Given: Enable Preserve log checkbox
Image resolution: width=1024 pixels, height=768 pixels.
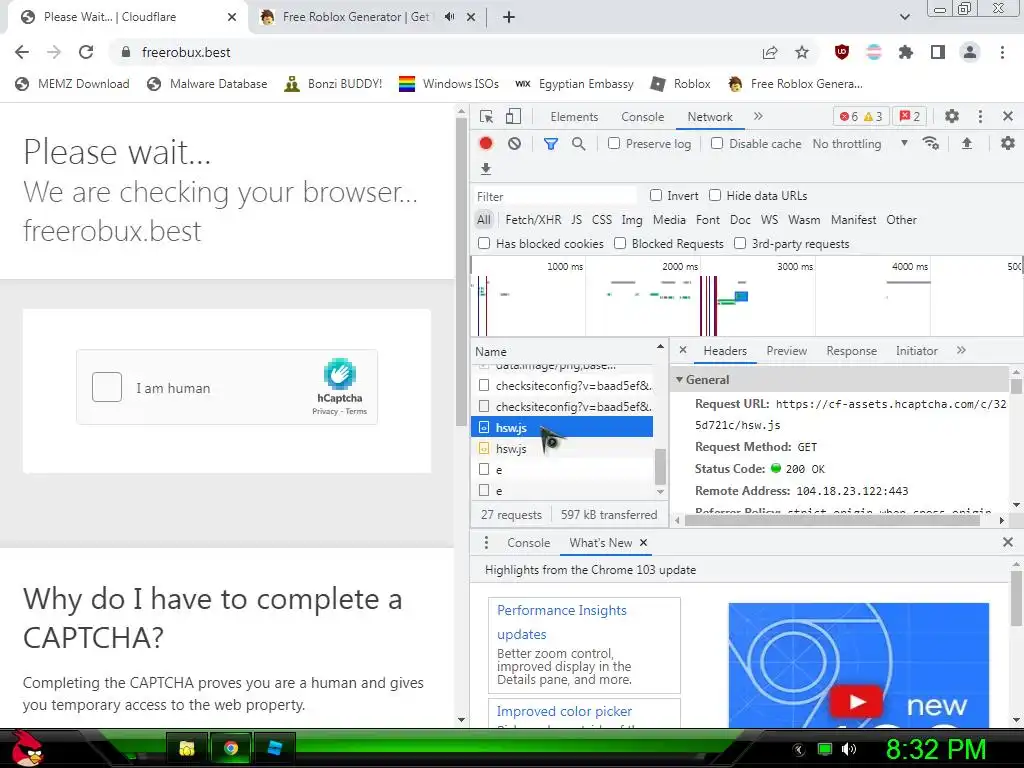Looking at the screenshot, I should pyautogui.click(x=614, y=143).
